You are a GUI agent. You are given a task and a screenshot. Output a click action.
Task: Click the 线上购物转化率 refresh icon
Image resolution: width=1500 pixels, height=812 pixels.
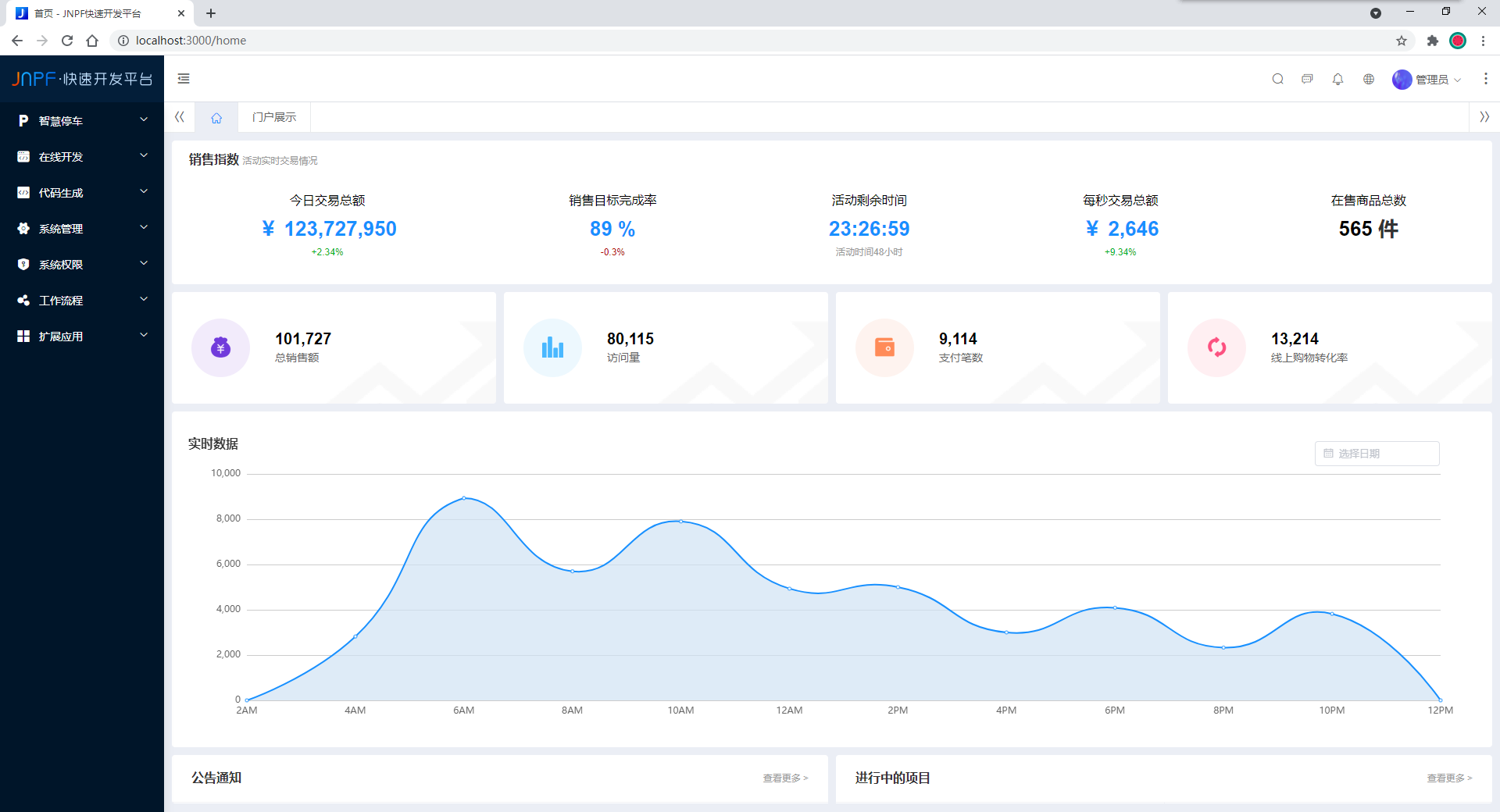1217,347
